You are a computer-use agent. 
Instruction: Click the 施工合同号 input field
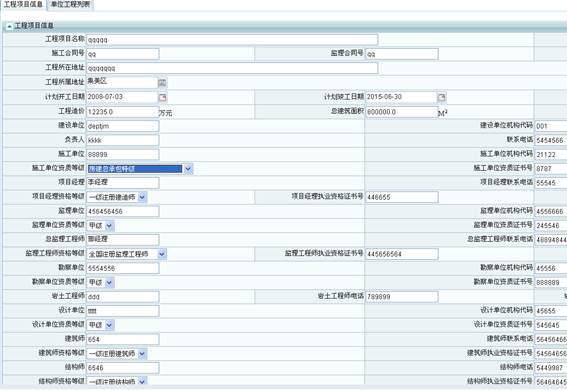(123, 54)
